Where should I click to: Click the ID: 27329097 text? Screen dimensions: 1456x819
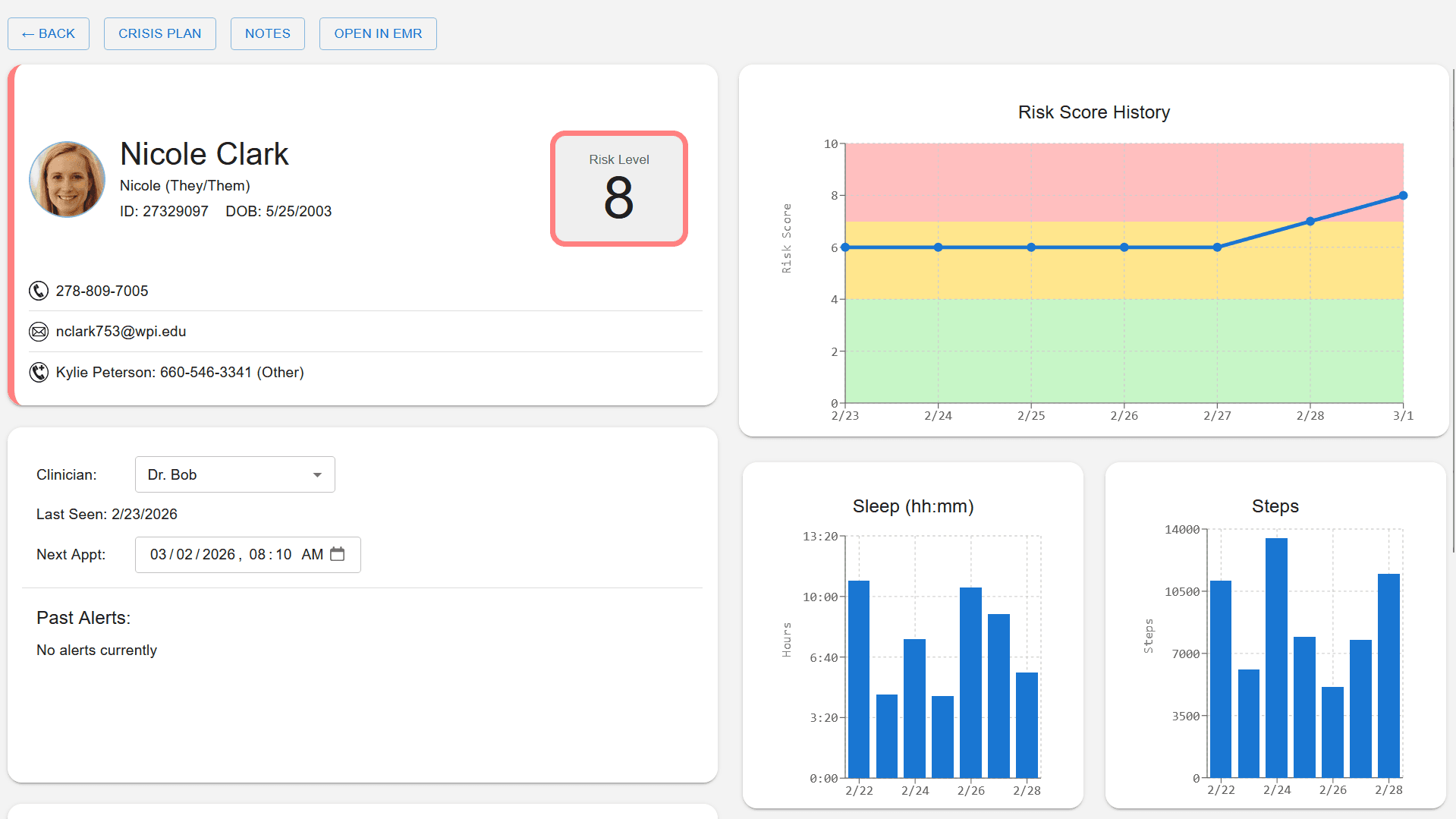[x=164, y=211]
